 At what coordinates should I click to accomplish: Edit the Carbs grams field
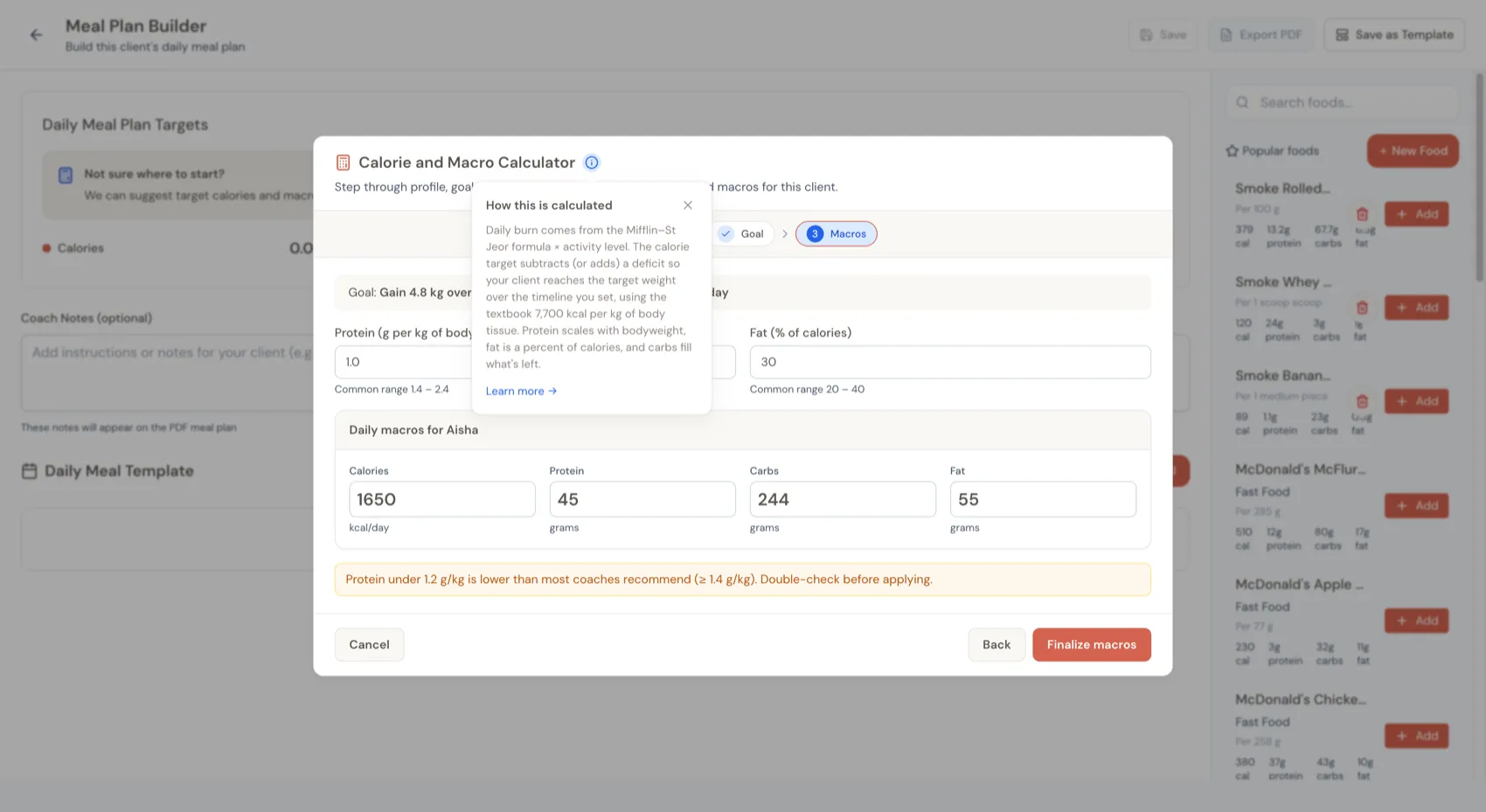(843, 499)
